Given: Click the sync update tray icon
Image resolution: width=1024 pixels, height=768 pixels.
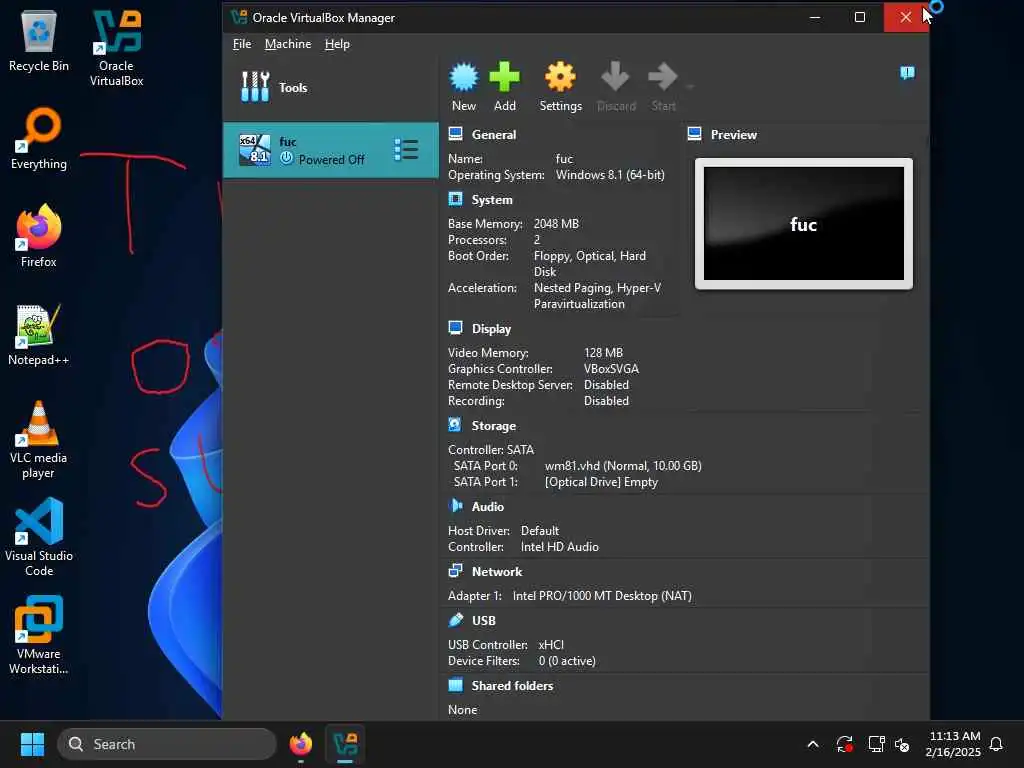Looking at the screenshot, I should pyautogui.click(x=844, y=744).
